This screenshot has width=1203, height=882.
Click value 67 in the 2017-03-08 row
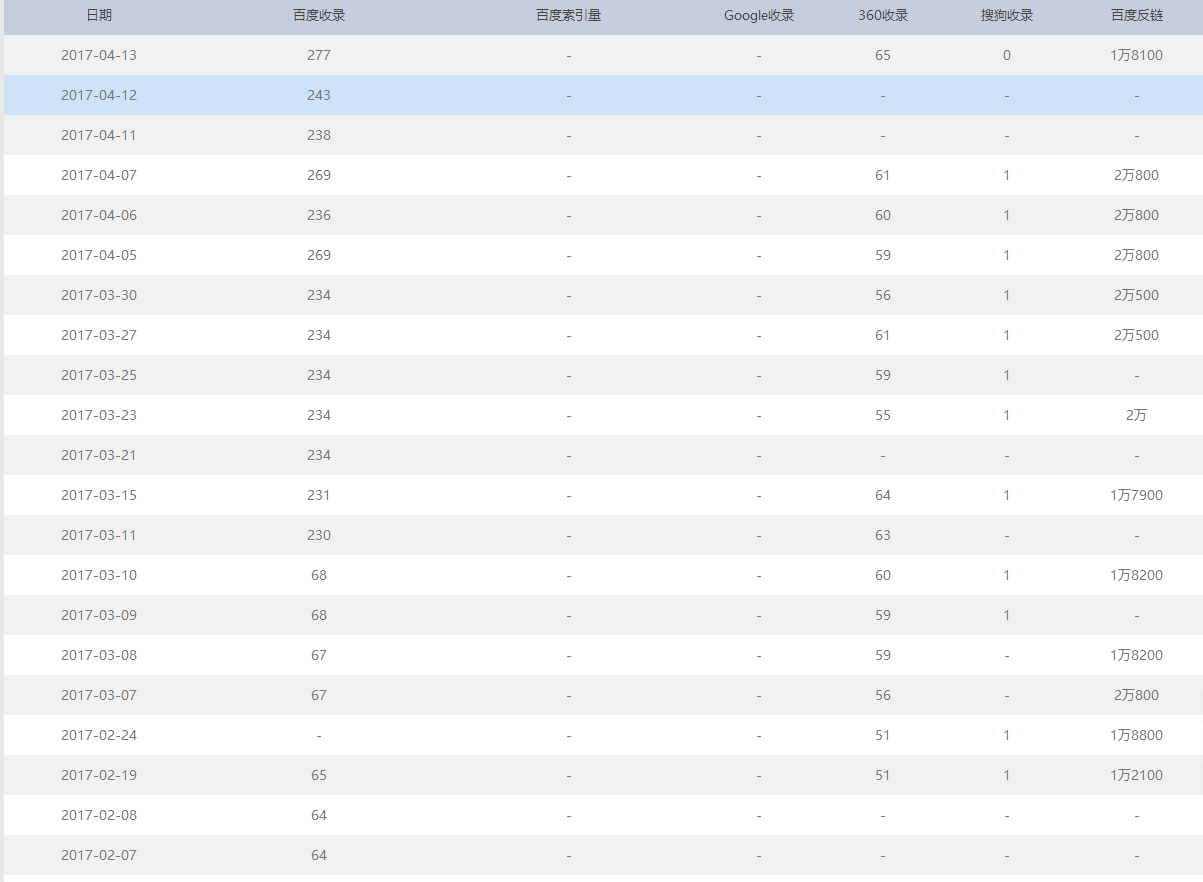point(319,655)
